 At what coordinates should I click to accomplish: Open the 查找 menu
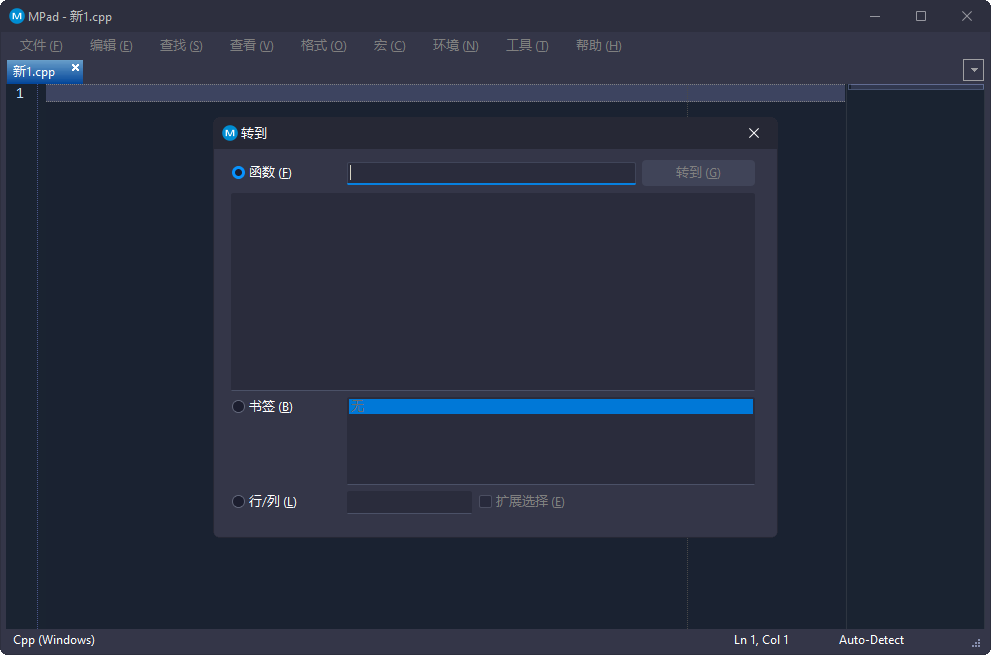[x=180, y=45]
